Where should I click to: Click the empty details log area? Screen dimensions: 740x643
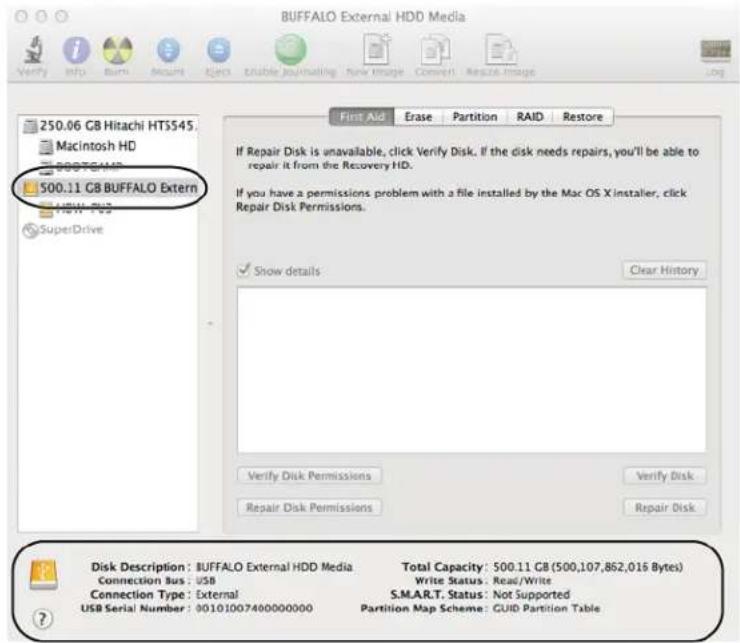coord(471,370)
